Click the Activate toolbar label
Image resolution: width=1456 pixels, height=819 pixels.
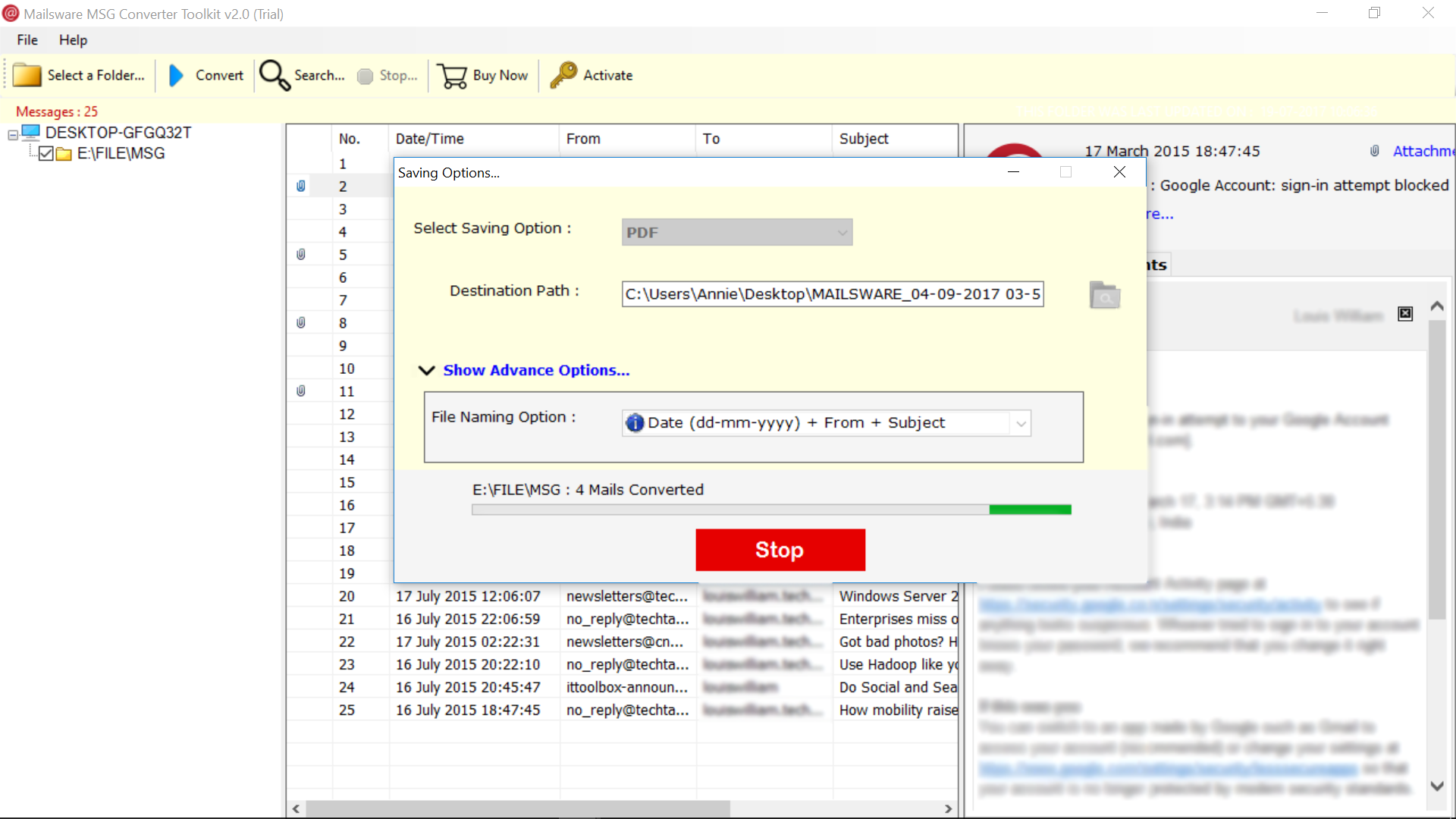pyautogui.click(x=607, y=75)
